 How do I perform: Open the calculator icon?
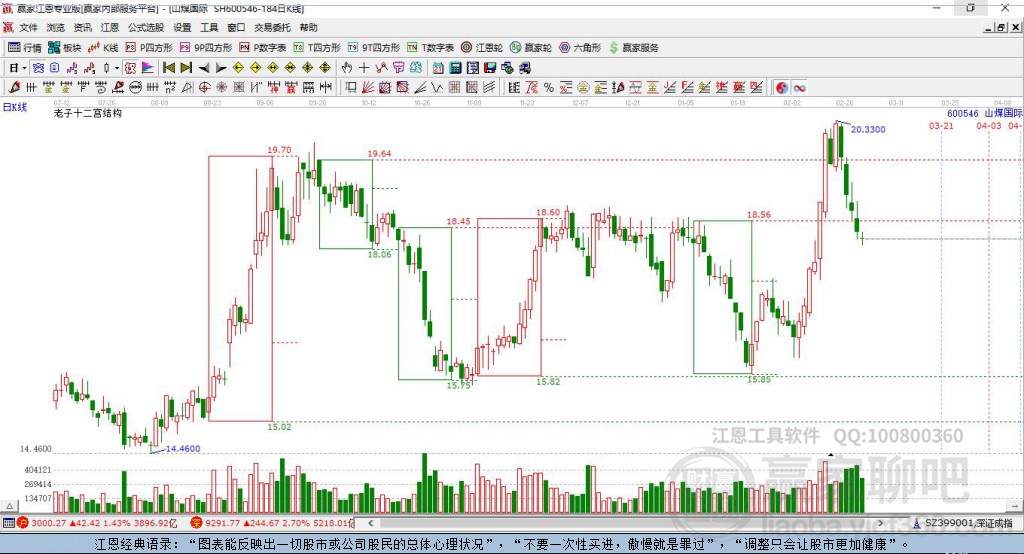click(455, 68)
